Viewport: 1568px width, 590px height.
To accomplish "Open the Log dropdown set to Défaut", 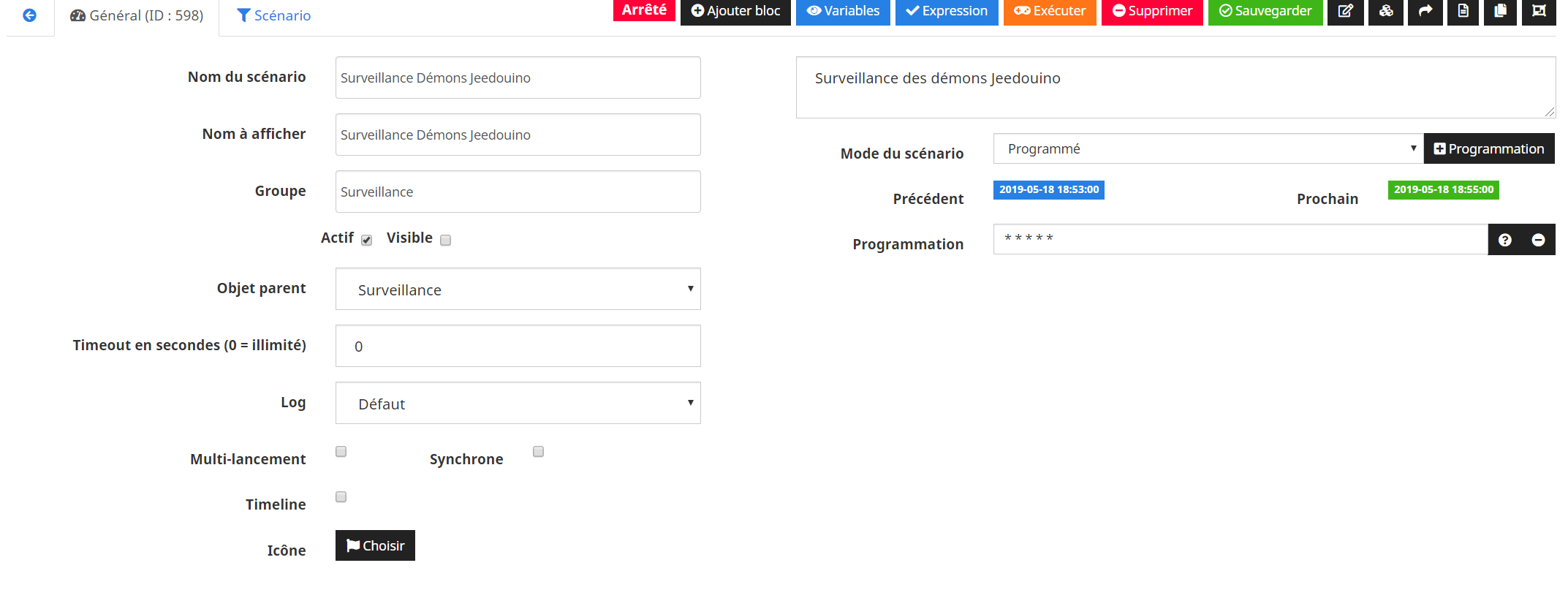I will [x=518, y=403].
